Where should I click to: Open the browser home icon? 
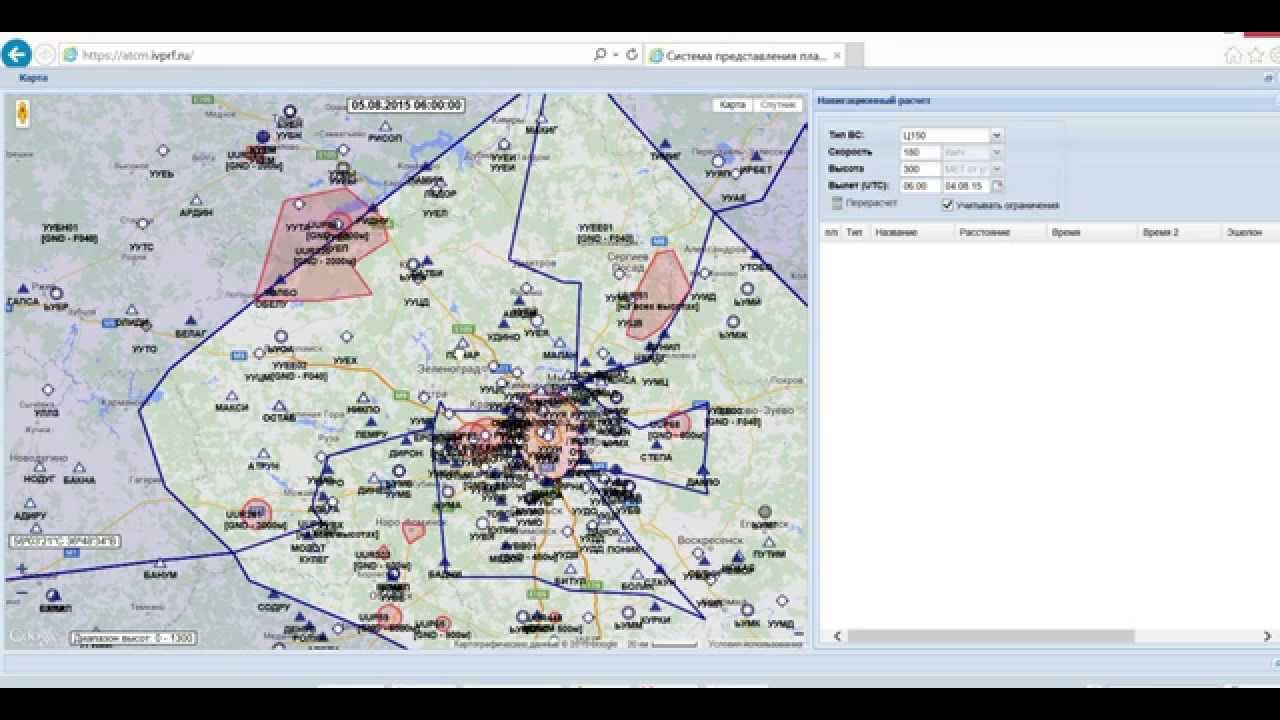[x=1233, y=56]
